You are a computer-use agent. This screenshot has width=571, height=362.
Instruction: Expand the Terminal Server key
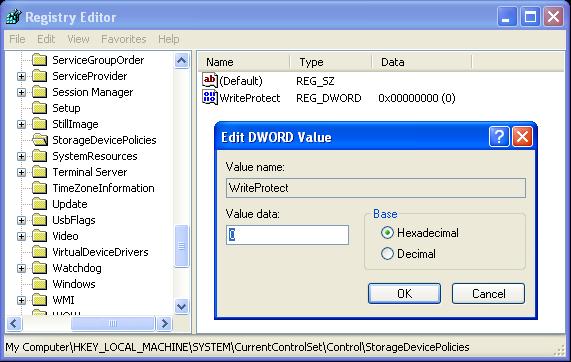pos(21,172)
